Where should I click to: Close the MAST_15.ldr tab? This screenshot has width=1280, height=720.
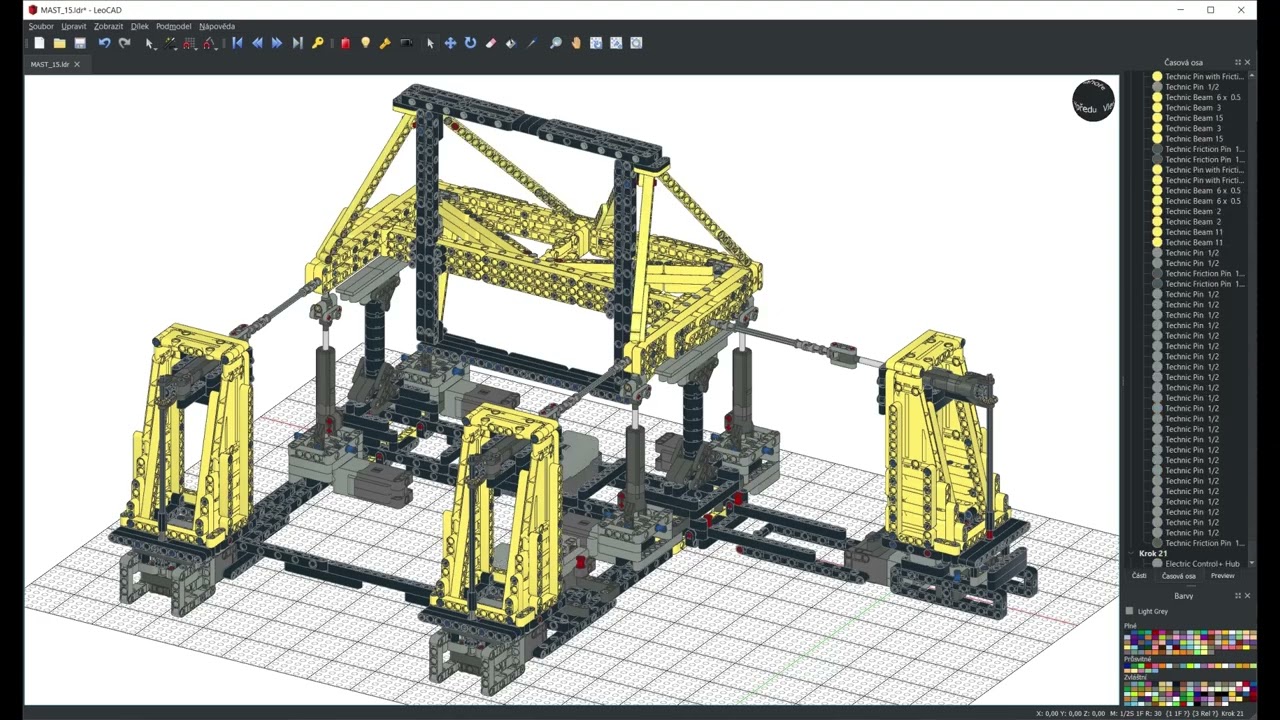77,64
